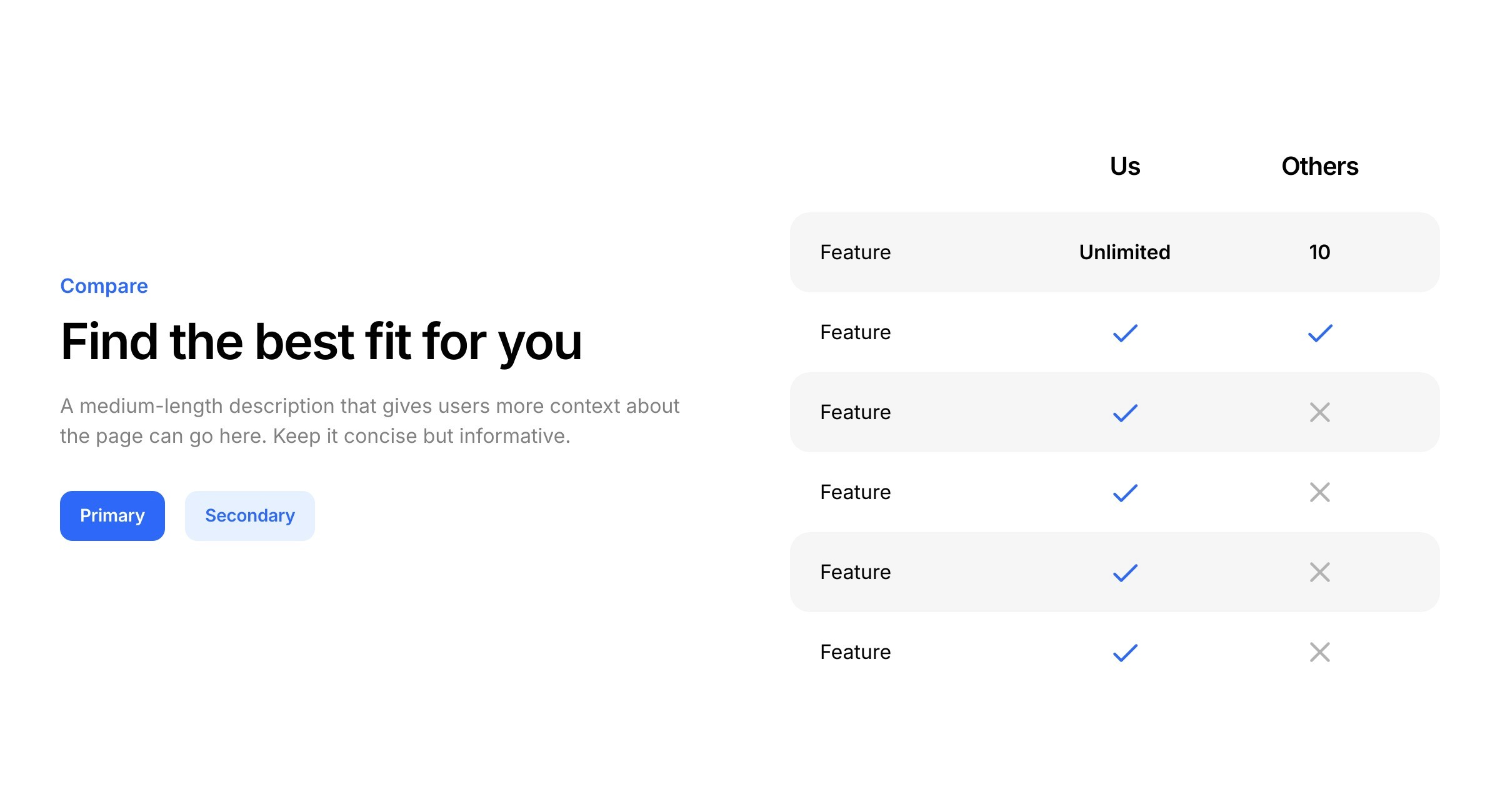Screen dimensions: 1500x812
Task: Click the medium-length description paragraph
Action: click(369, 421)
